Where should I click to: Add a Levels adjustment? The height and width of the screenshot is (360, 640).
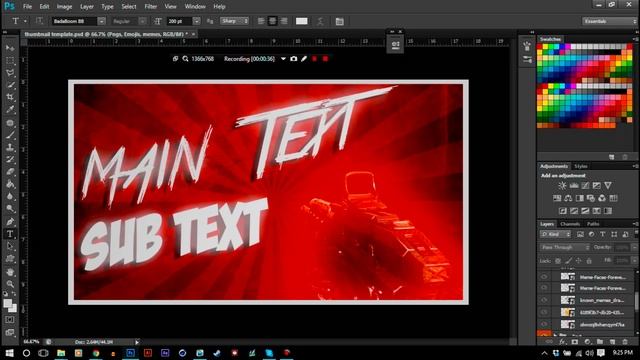point(573,186)
